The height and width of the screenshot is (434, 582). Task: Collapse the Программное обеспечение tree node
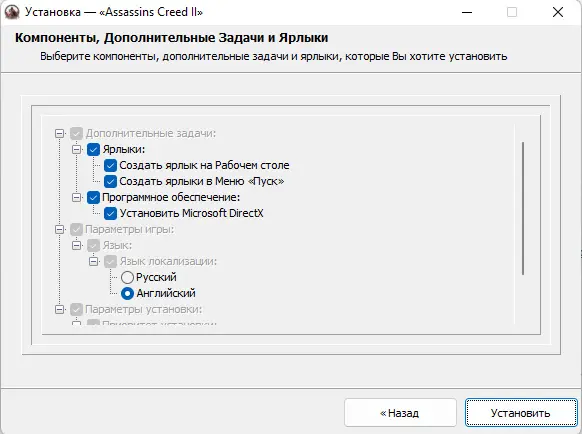[76, 197]
